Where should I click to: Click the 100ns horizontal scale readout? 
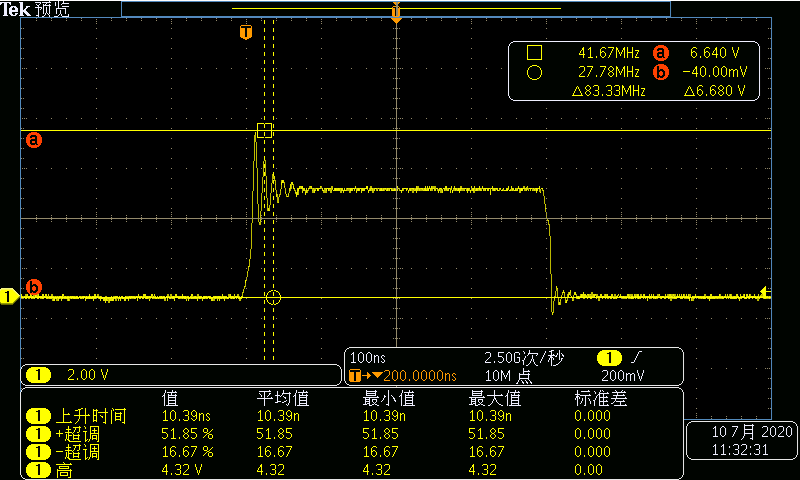[x=367, y=358]
